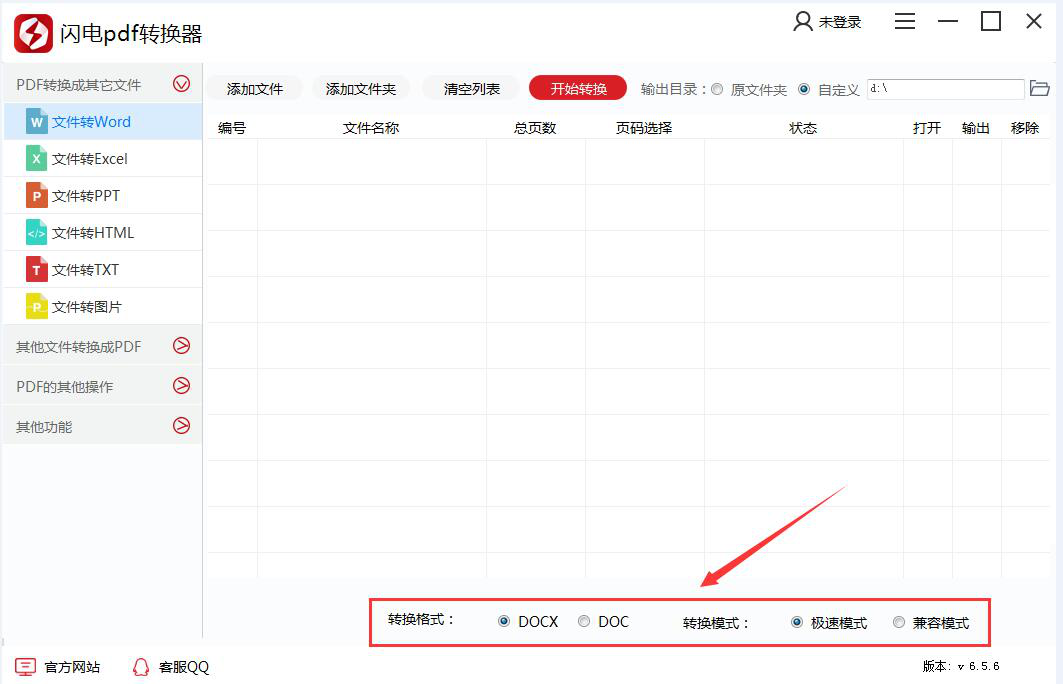The width and height of the screenshot is (1063, 684).
Task: Click the 添加文件 button
Action: [x=254, y=88]
